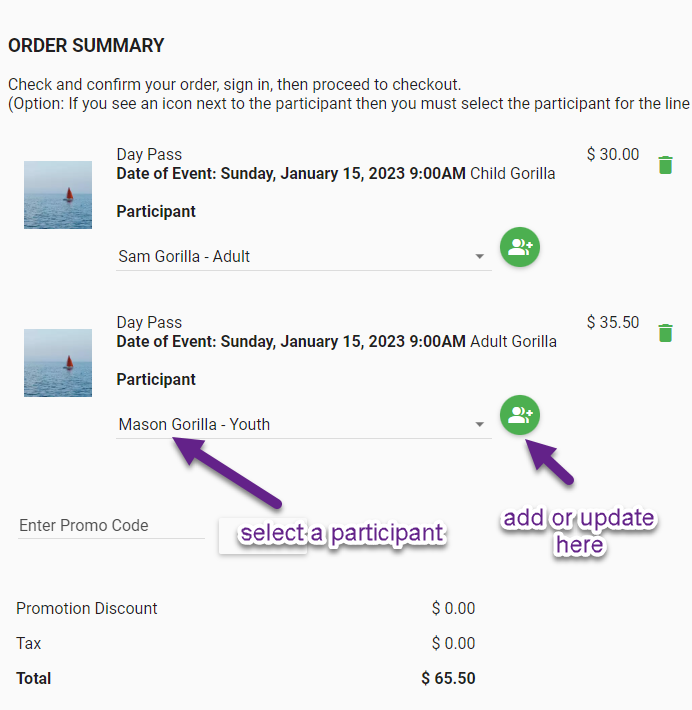Click the $35.50 line item price
The height and width of the screenshot is (710, 692).
point(613,322)
